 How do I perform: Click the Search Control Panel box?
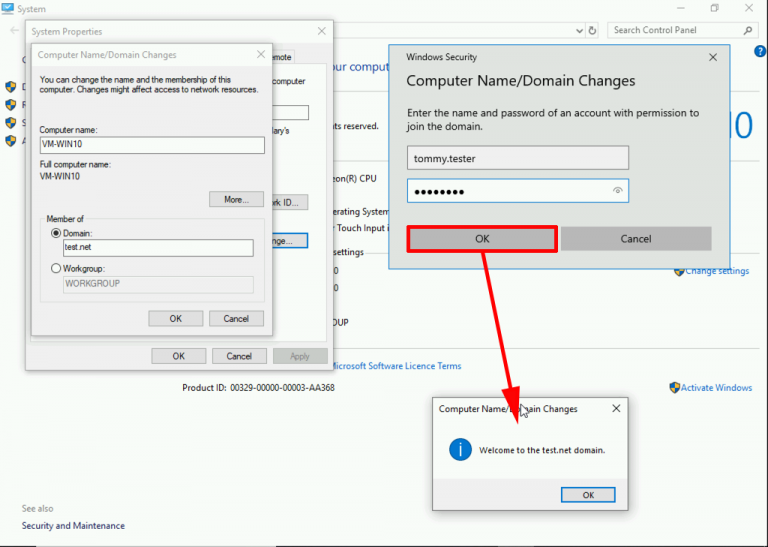tap(675, 30)
